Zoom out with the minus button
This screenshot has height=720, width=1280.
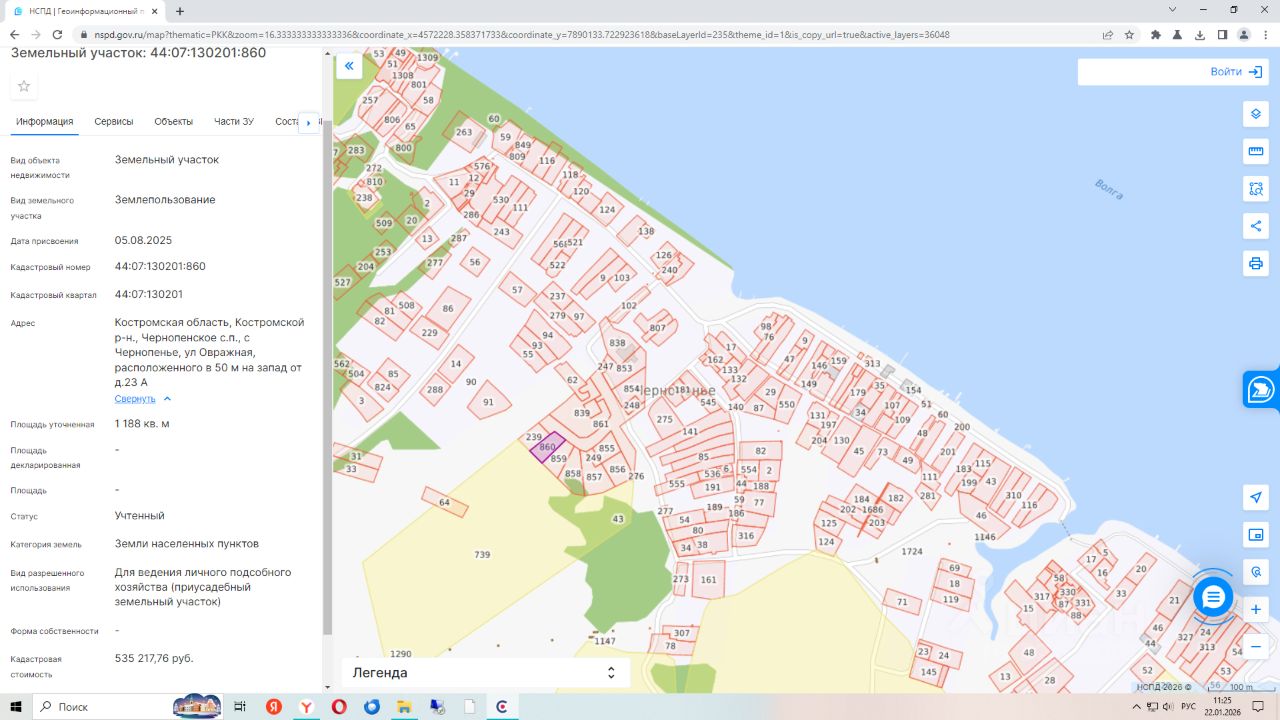[1256, 646]
